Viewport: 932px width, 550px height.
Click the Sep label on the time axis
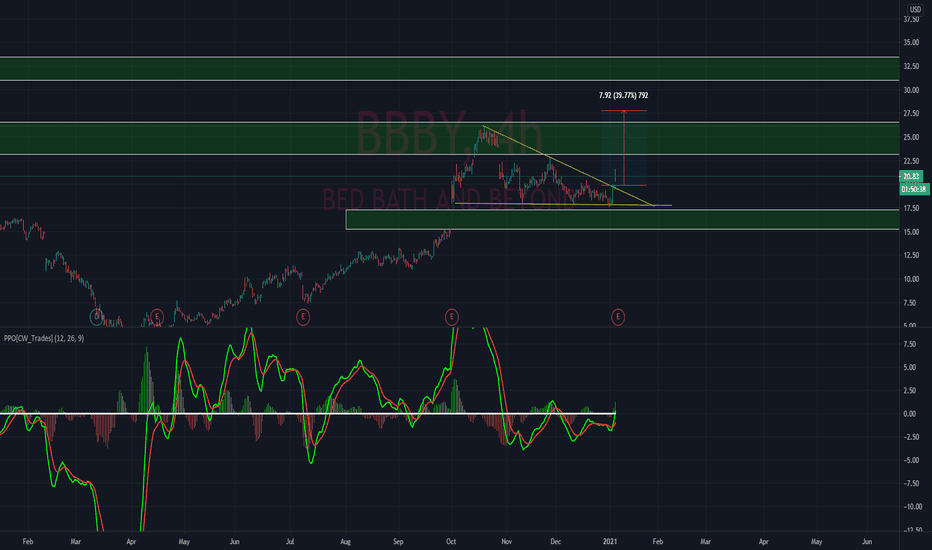398,542
